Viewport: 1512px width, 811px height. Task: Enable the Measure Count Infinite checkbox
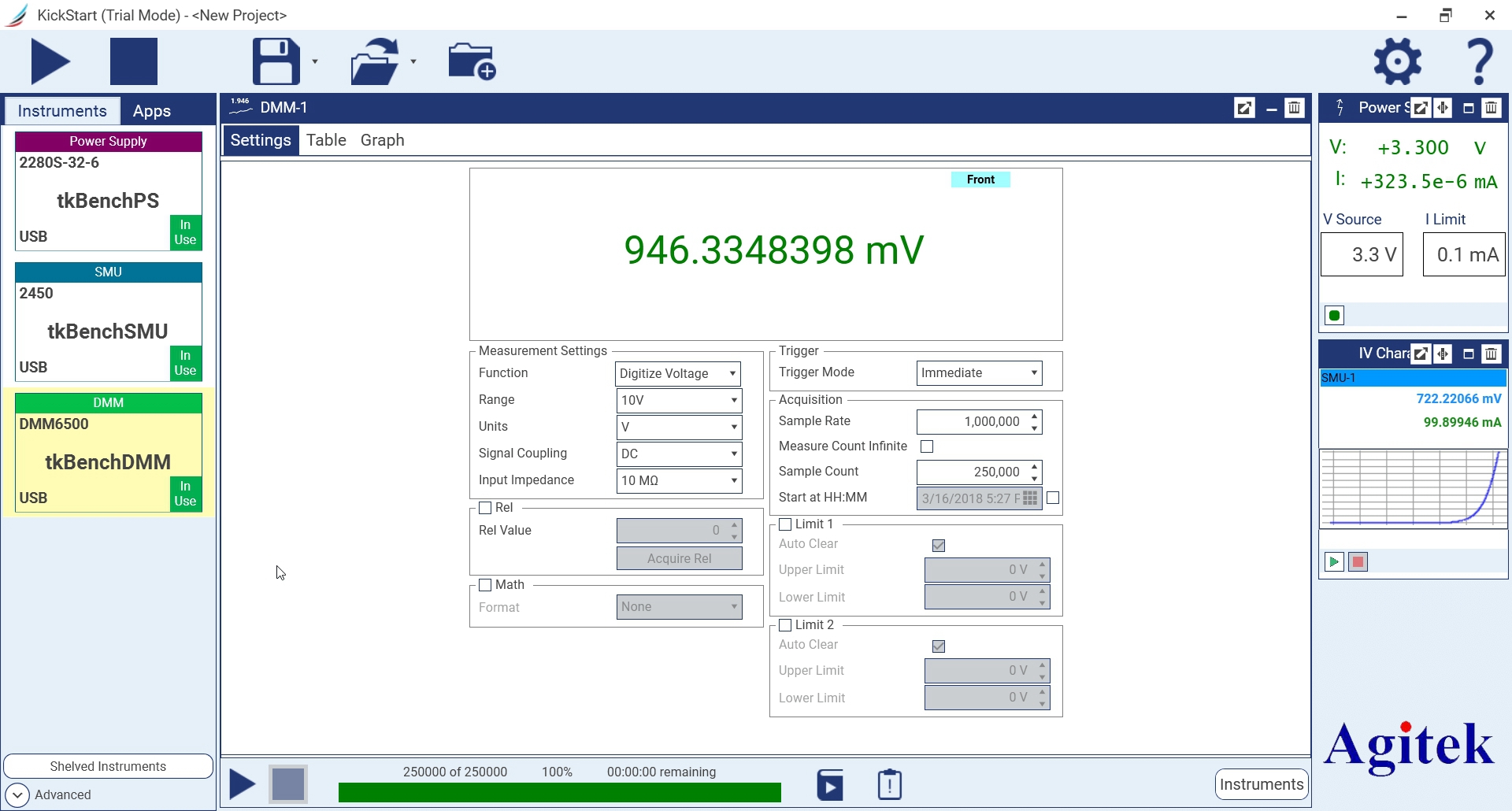pos(927,446)
